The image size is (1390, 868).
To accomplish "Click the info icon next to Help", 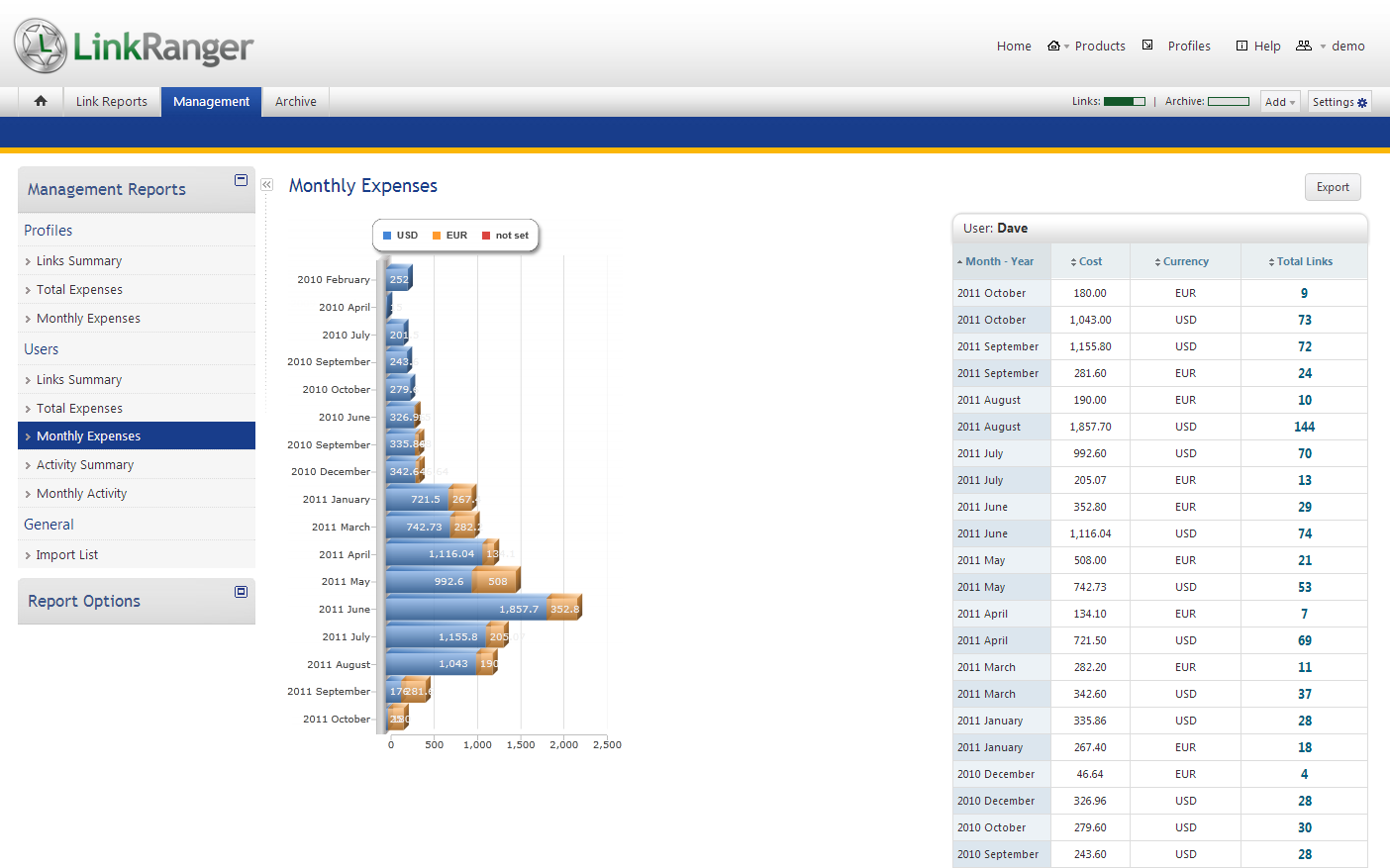I will coord(1241,46).
